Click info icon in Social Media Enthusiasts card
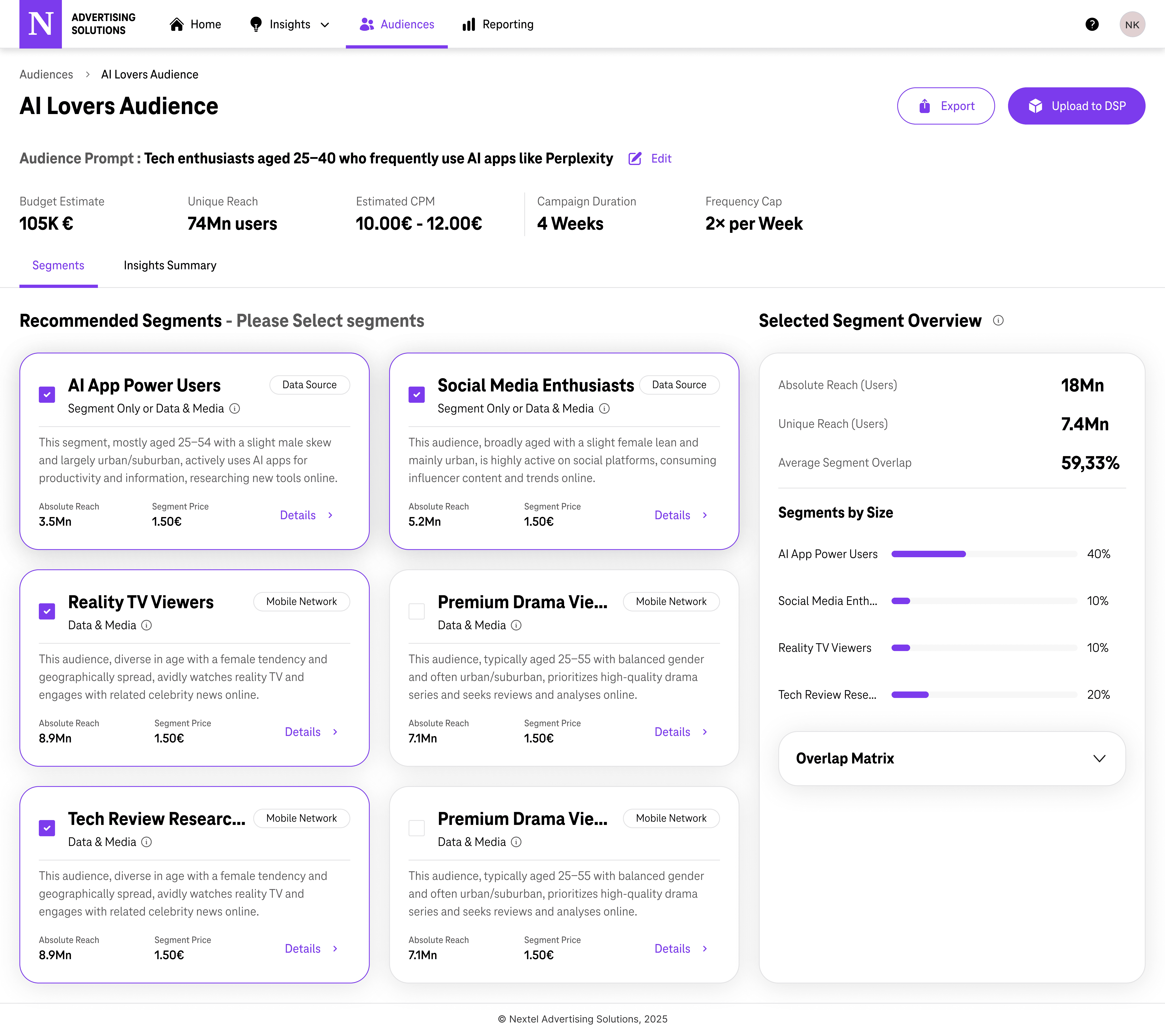The width and height of the screenshot is (1165, 1036). tap(605, 409)
